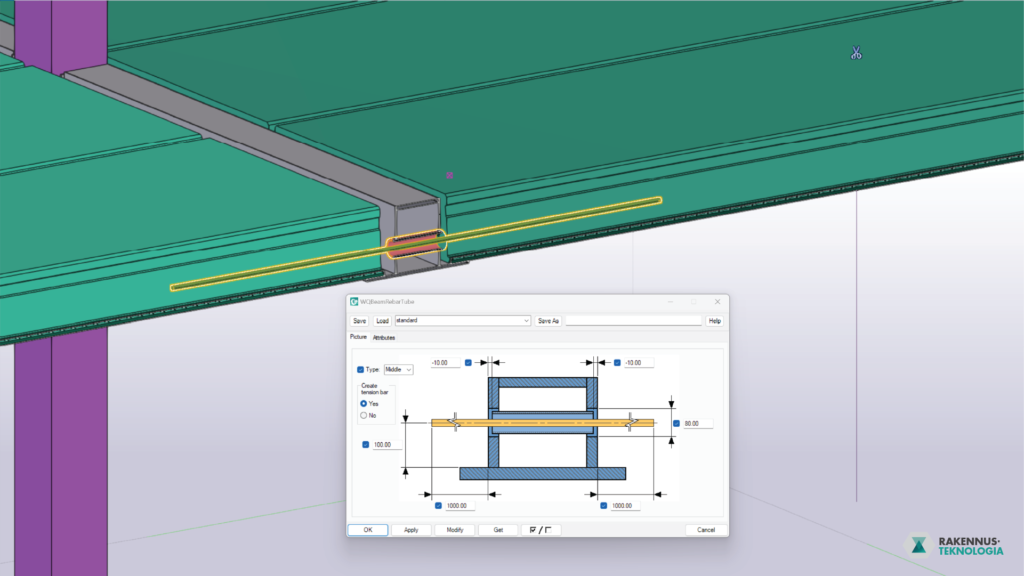Toggle the Type filter checkbox
This screenshot has height=576, width=1024.
(361, 369)
